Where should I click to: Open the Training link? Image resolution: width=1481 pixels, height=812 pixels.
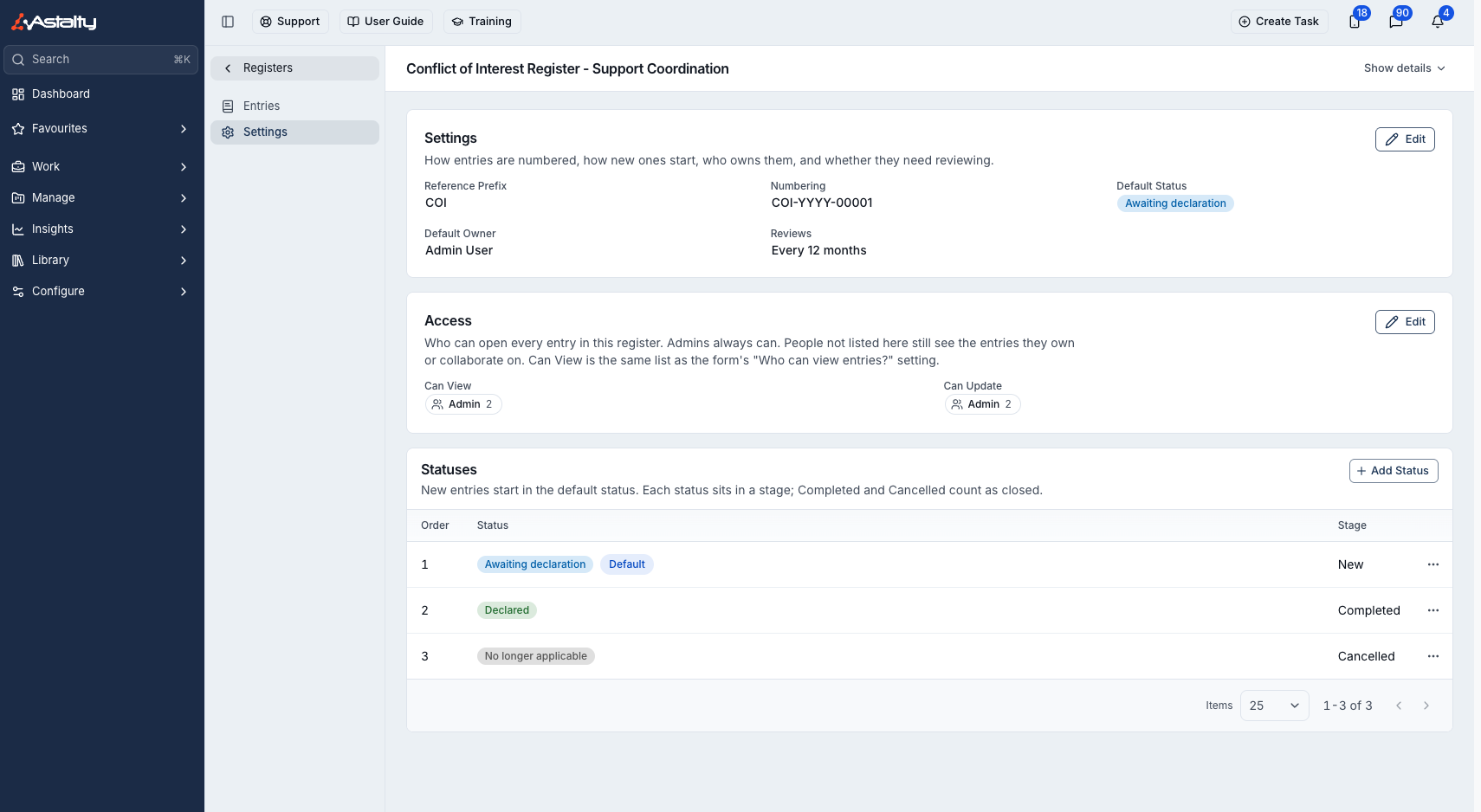pyautogui.click(x=482, y=22)
